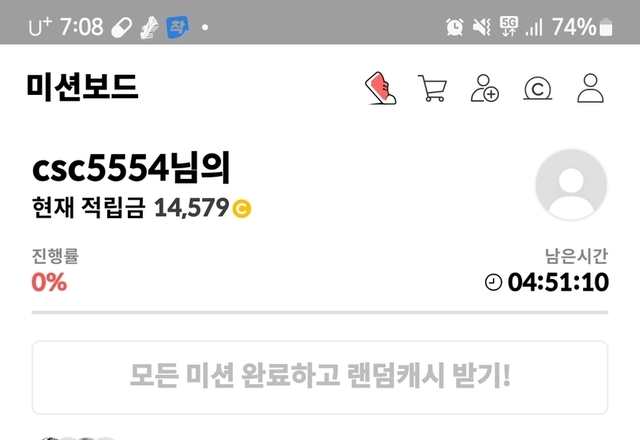Tap the 미션보드 title

tap(82, 87)
